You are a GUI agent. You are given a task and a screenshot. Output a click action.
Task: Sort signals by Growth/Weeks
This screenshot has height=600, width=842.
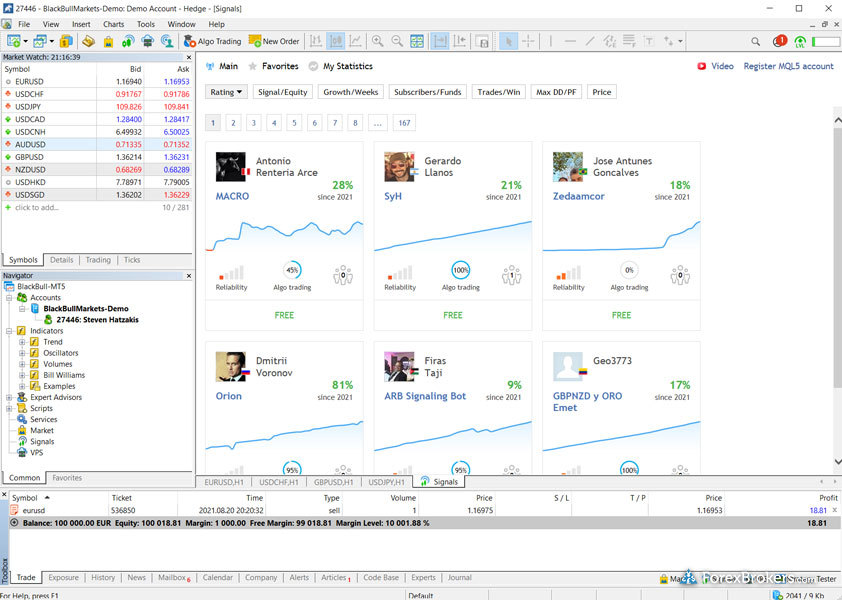351,92
